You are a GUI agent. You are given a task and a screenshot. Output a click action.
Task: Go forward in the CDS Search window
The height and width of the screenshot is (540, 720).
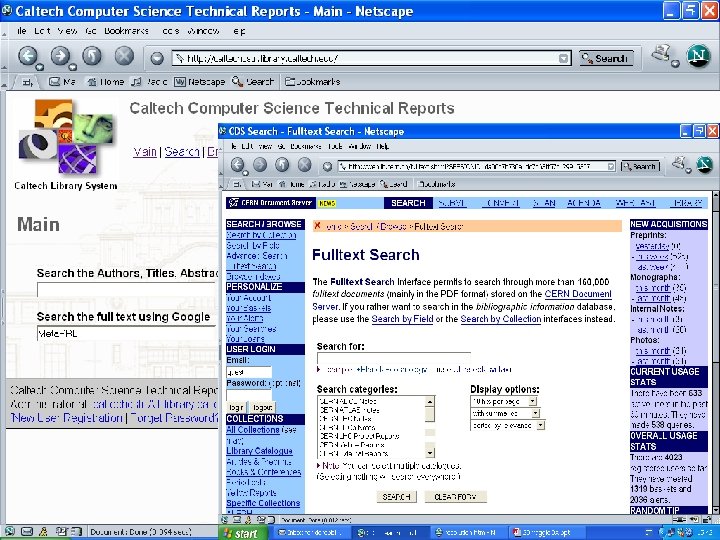[x=259, y=164]
